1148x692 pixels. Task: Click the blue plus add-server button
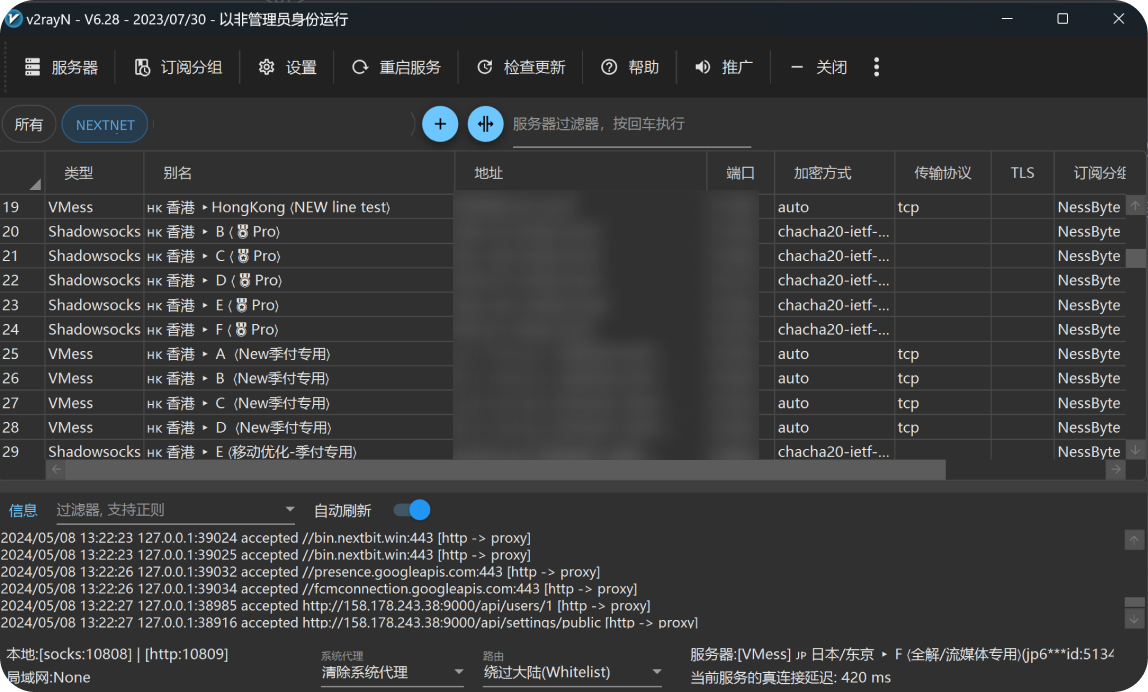[440, 124]
